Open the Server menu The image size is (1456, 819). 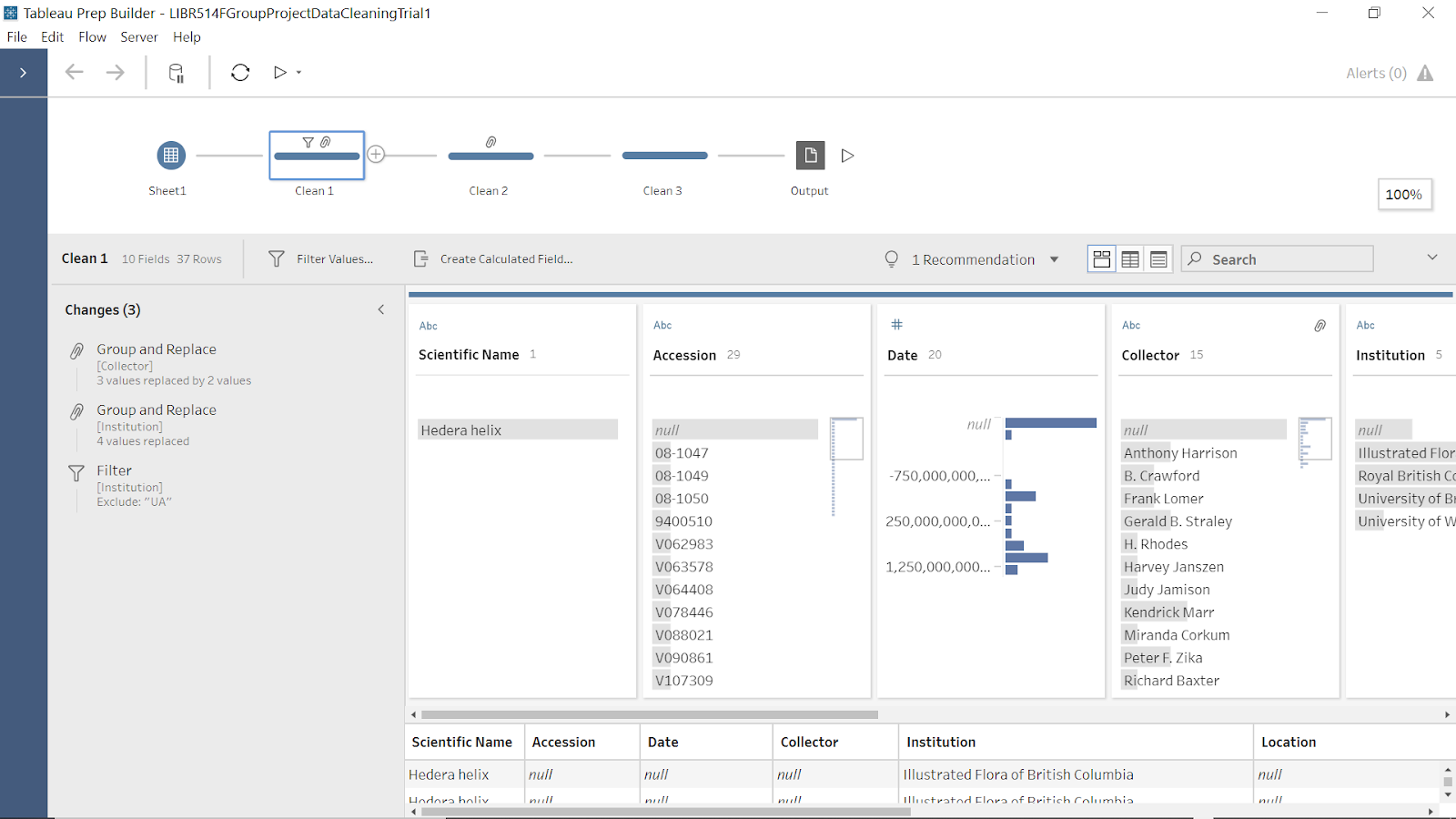point(139,37)
